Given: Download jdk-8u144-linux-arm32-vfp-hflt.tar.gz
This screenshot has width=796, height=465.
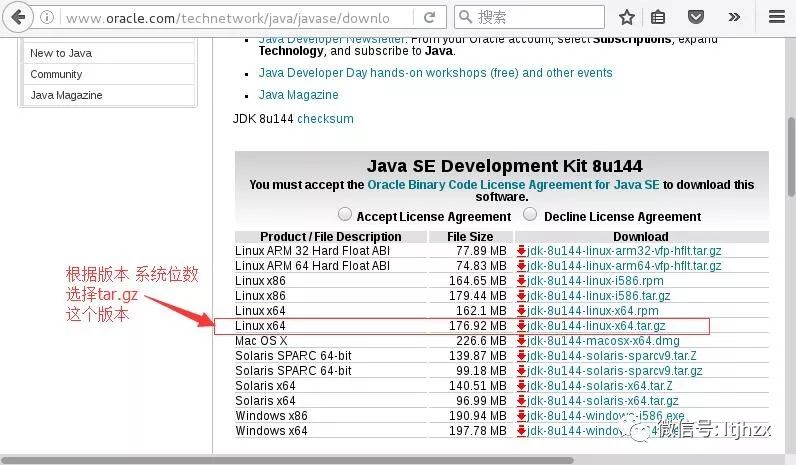Looking at the screenshot, I should pos(624,251).
